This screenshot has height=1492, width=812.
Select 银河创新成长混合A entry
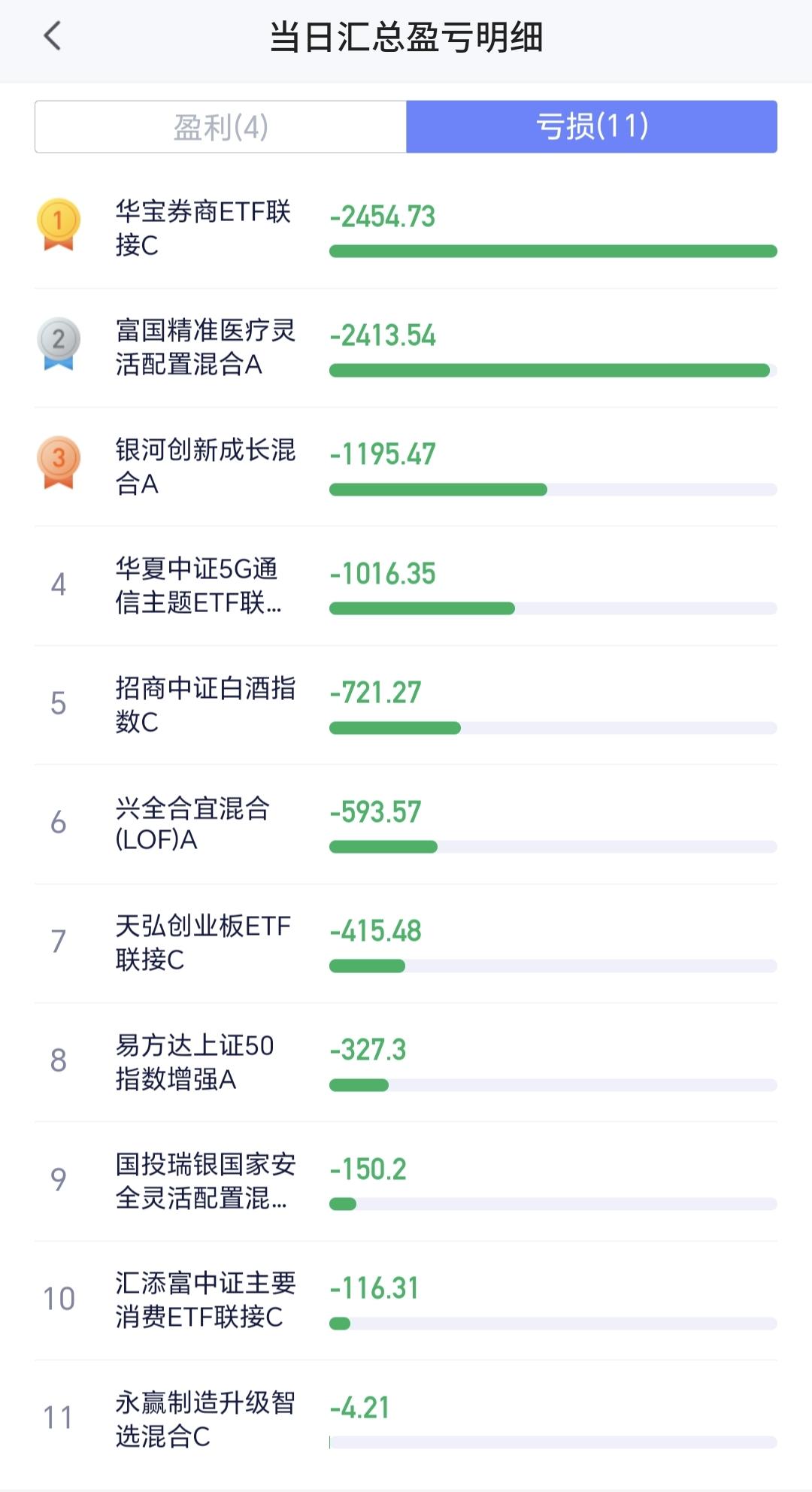pyautogui.click(x=205, y=466)
